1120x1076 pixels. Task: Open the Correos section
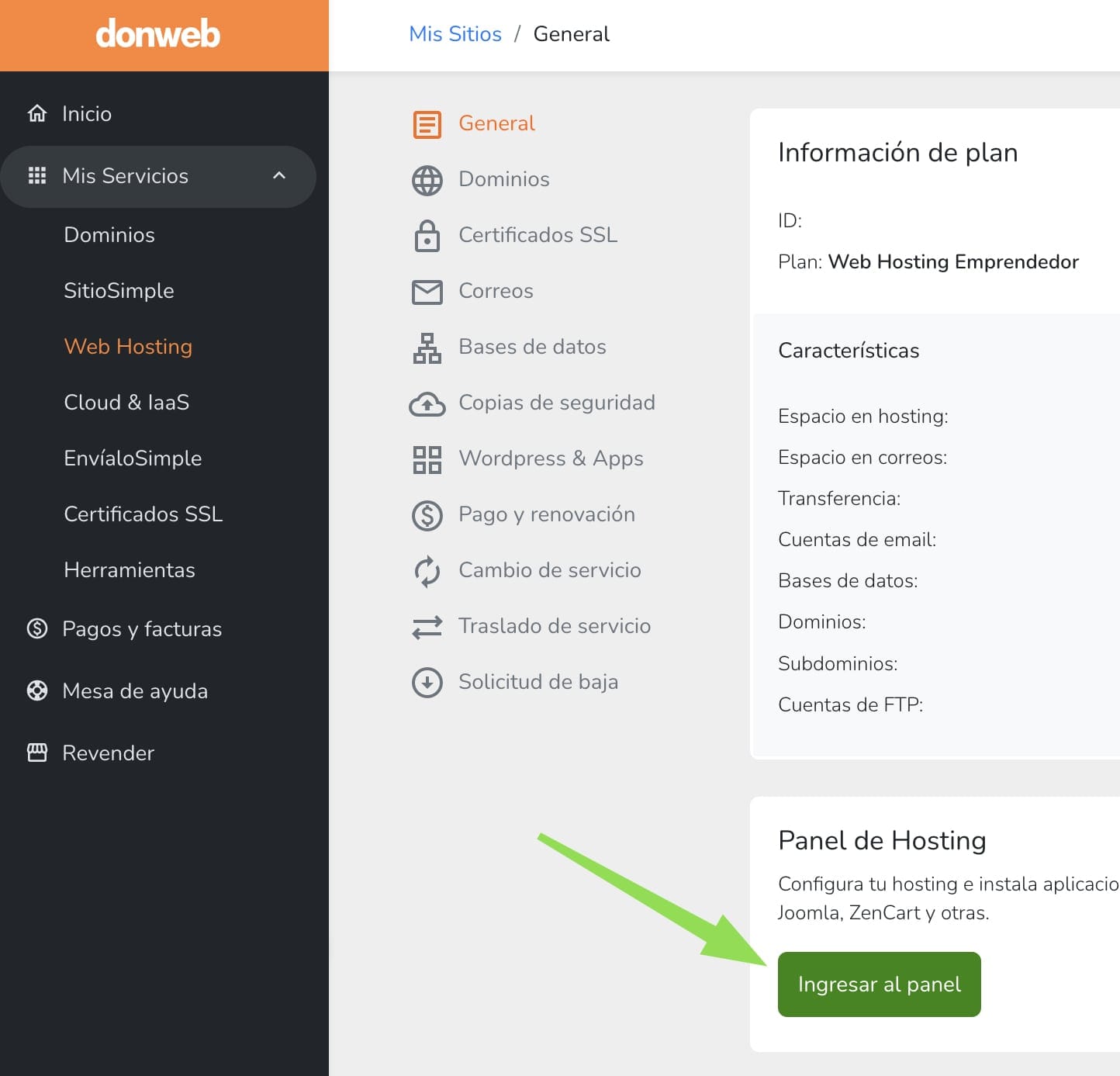(x=496, y=291)
